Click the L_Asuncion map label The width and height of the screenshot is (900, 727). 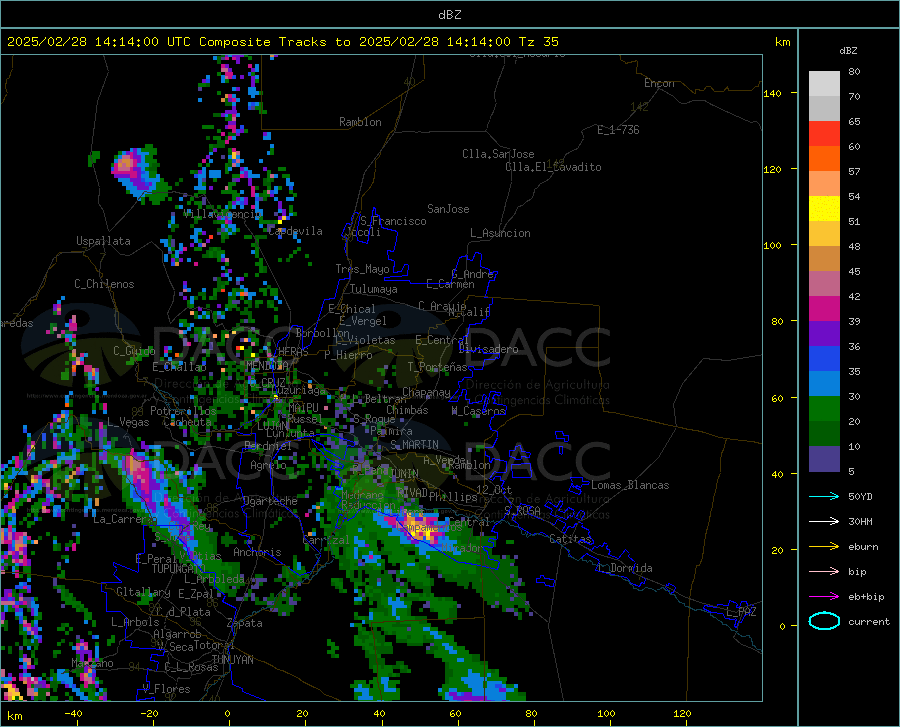point(500,233)
